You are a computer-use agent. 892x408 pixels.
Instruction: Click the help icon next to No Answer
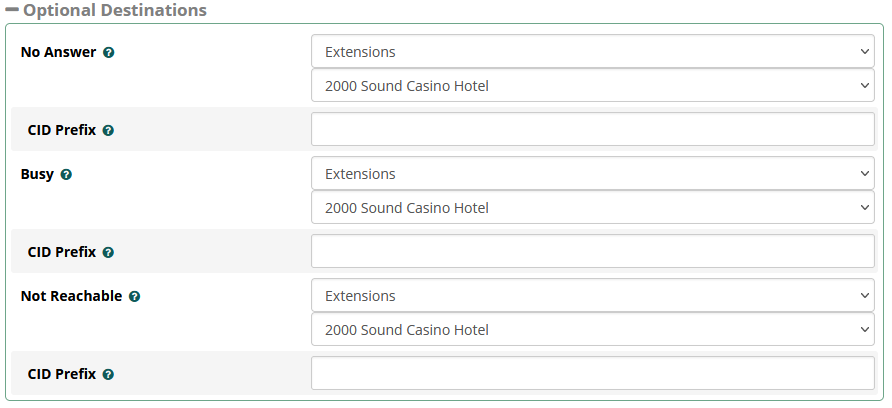pyautogui.click(x=109, y=52)
